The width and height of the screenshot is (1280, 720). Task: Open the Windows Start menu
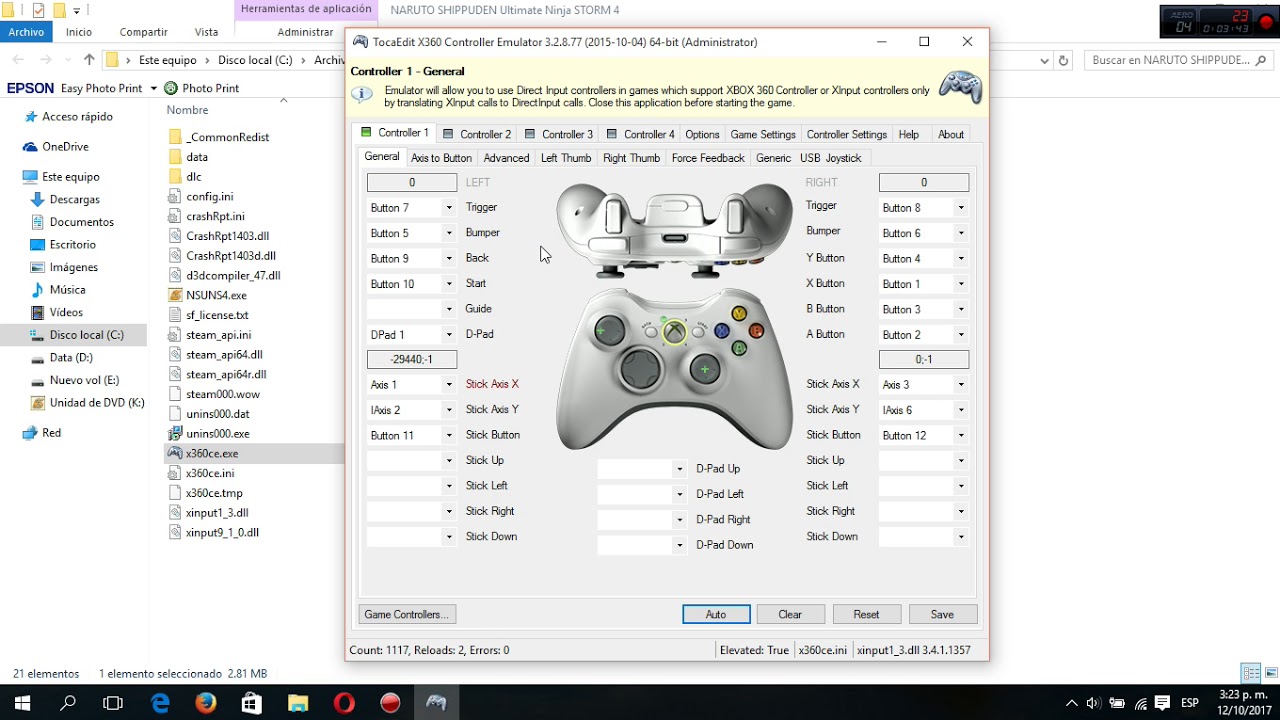pyautogui.click(x=22, y=703)
